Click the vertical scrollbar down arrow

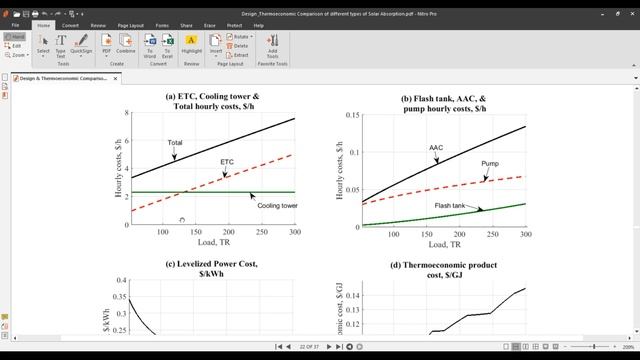(636, 331)
